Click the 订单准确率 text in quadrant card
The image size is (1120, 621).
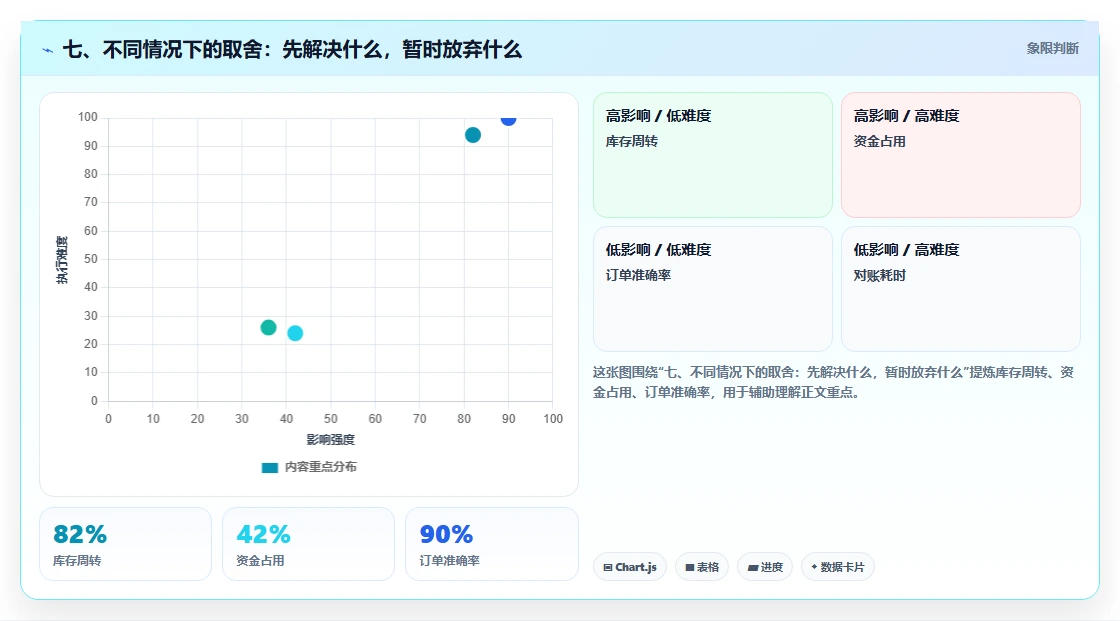pos(638,275)
